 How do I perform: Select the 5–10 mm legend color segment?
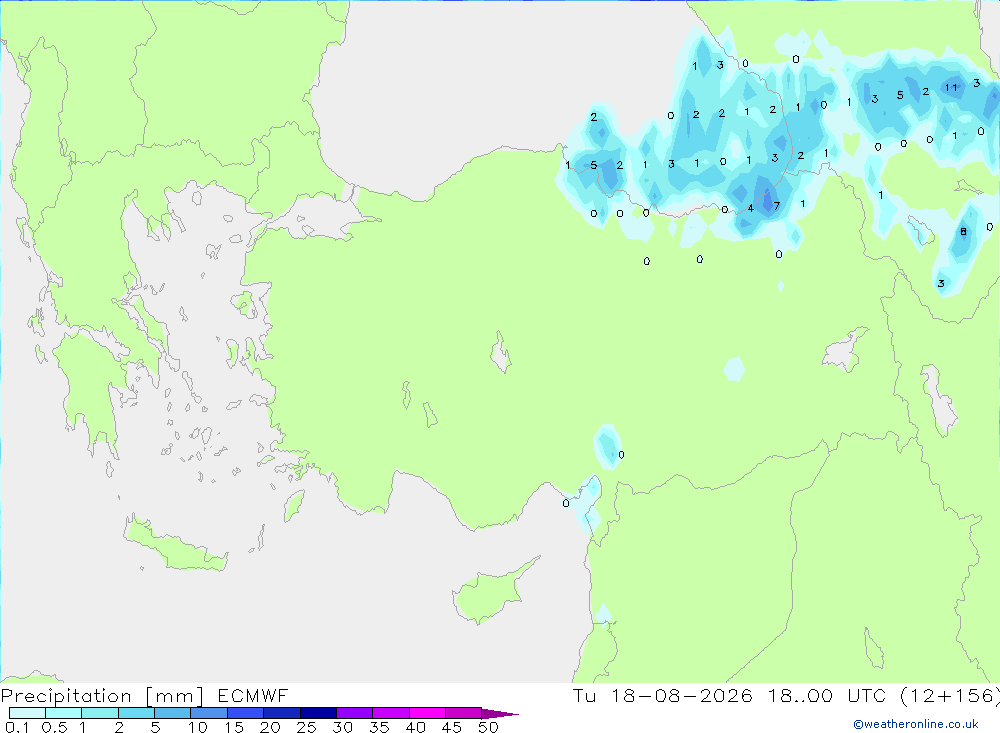[173, 713]
